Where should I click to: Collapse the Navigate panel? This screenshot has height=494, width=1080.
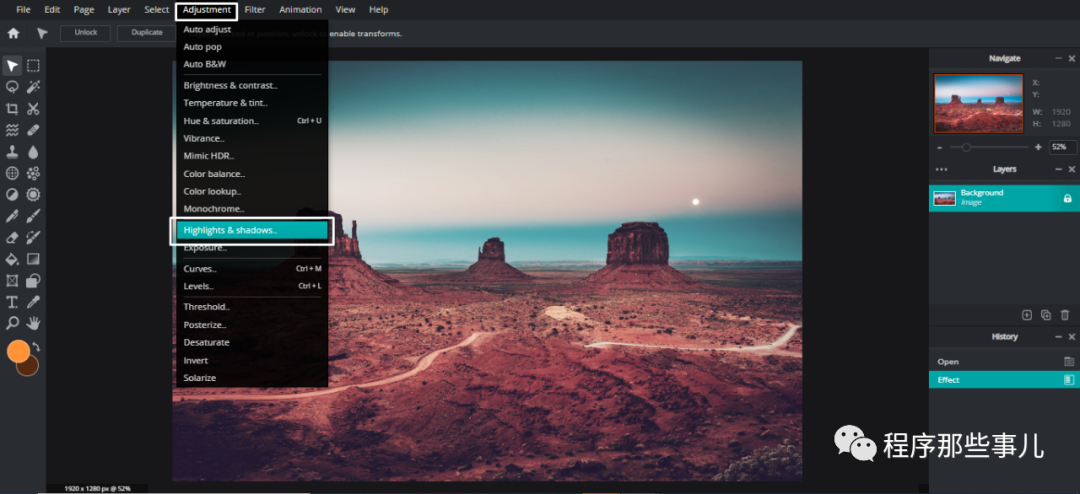[1058, 59]
